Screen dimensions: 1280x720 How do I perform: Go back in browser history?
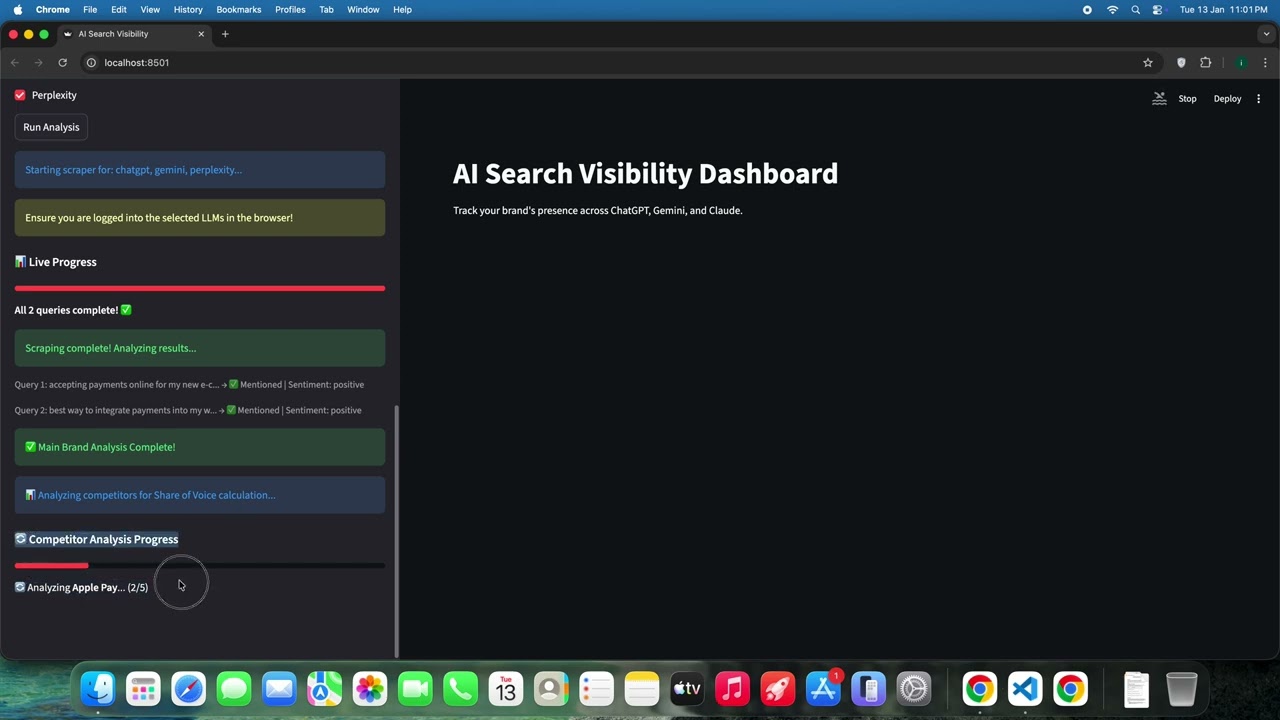(15, 63)
